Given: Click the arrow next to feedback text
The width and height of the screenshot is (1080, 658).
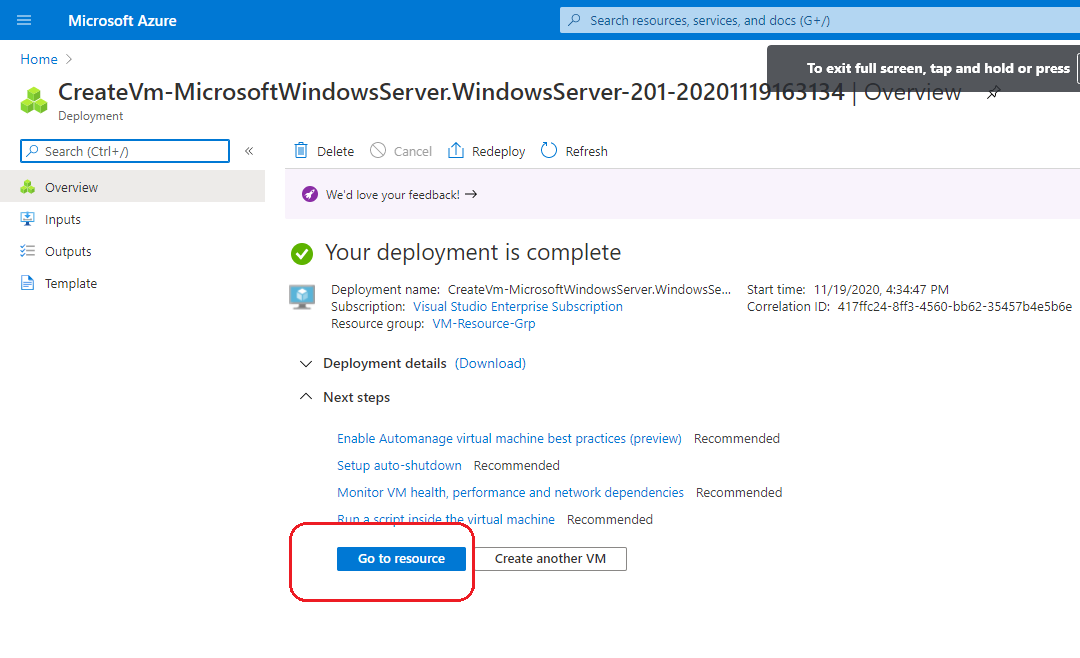Looking at the screenshot, I should pyautogui.click(x=471, y=194).
